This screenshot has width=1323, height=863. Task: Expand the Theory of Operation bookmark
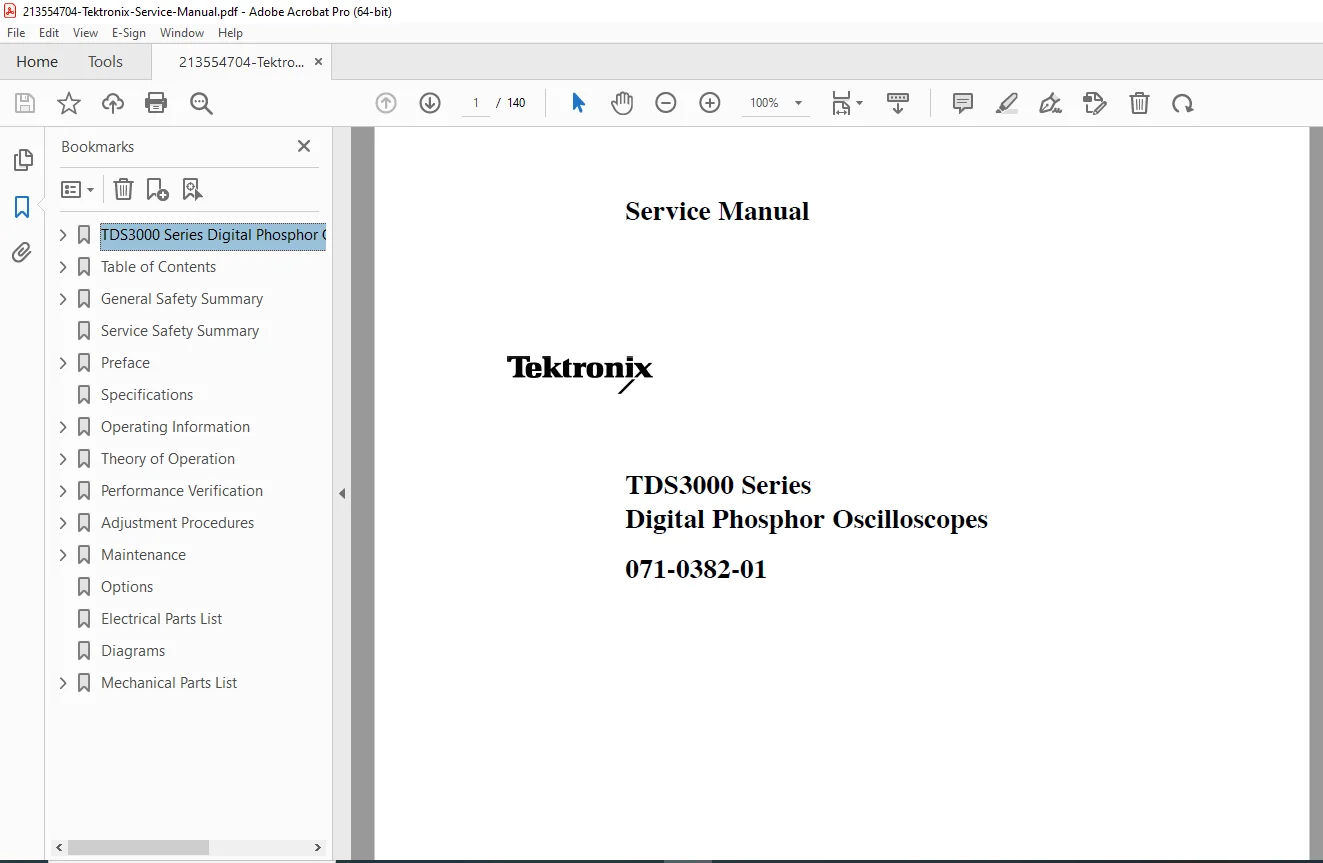click(x=63, y=459)
